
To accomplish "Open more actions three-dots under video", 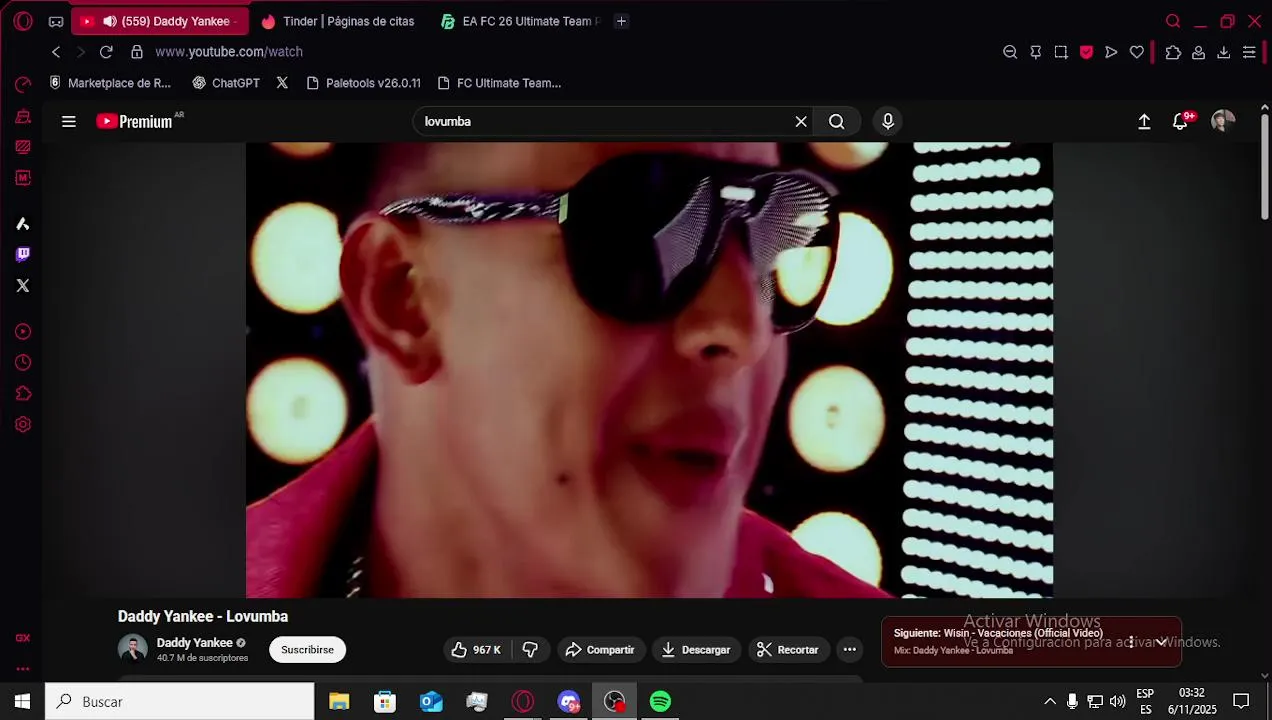I will (849, 650).
